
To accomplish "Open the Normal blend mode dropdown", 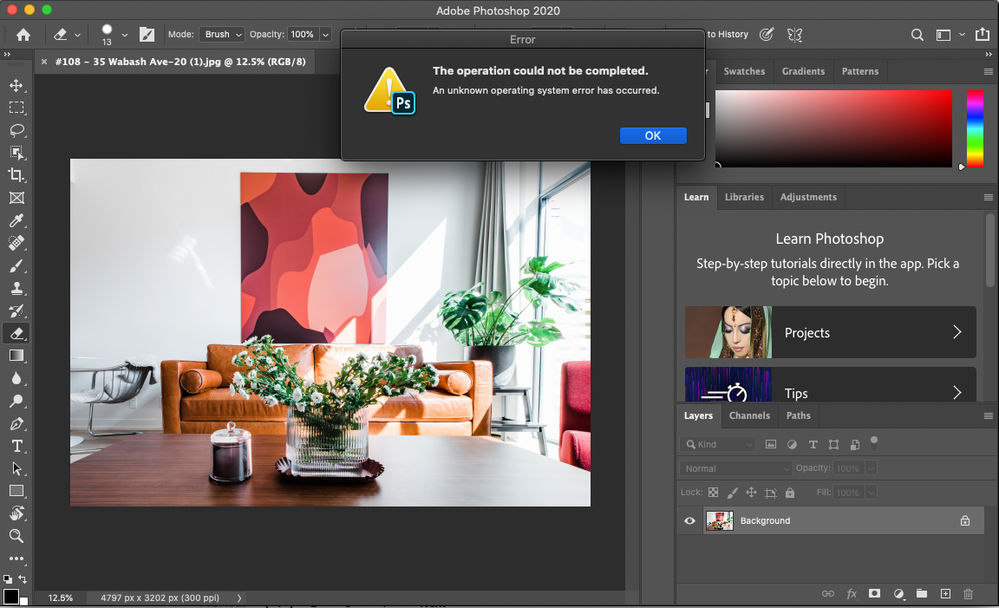I will pos(737,468).
